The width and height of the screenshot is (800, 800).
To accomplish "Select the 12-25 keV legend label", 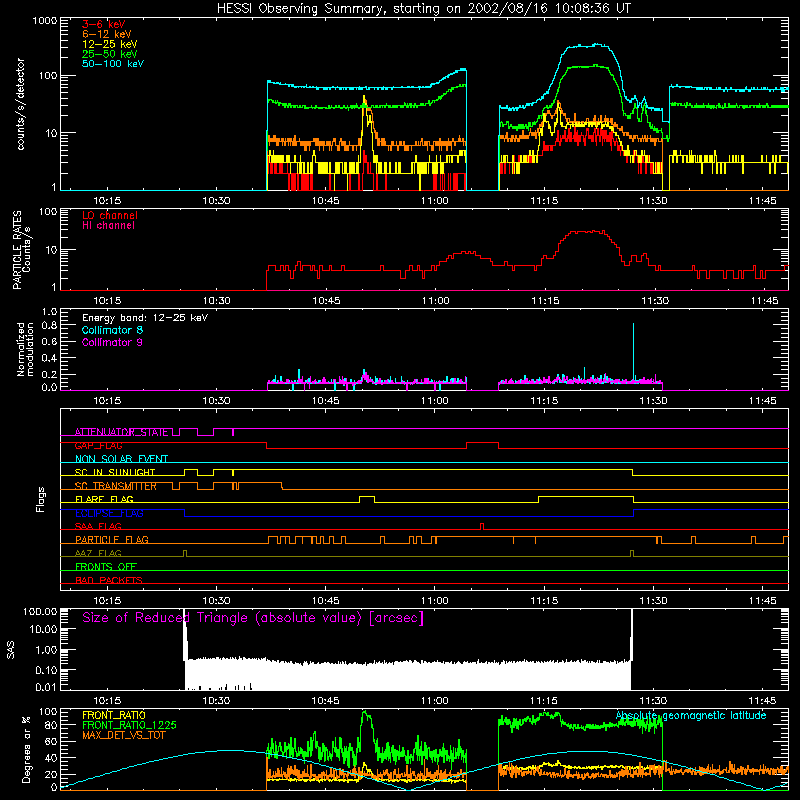I will (x=110, y=44).
